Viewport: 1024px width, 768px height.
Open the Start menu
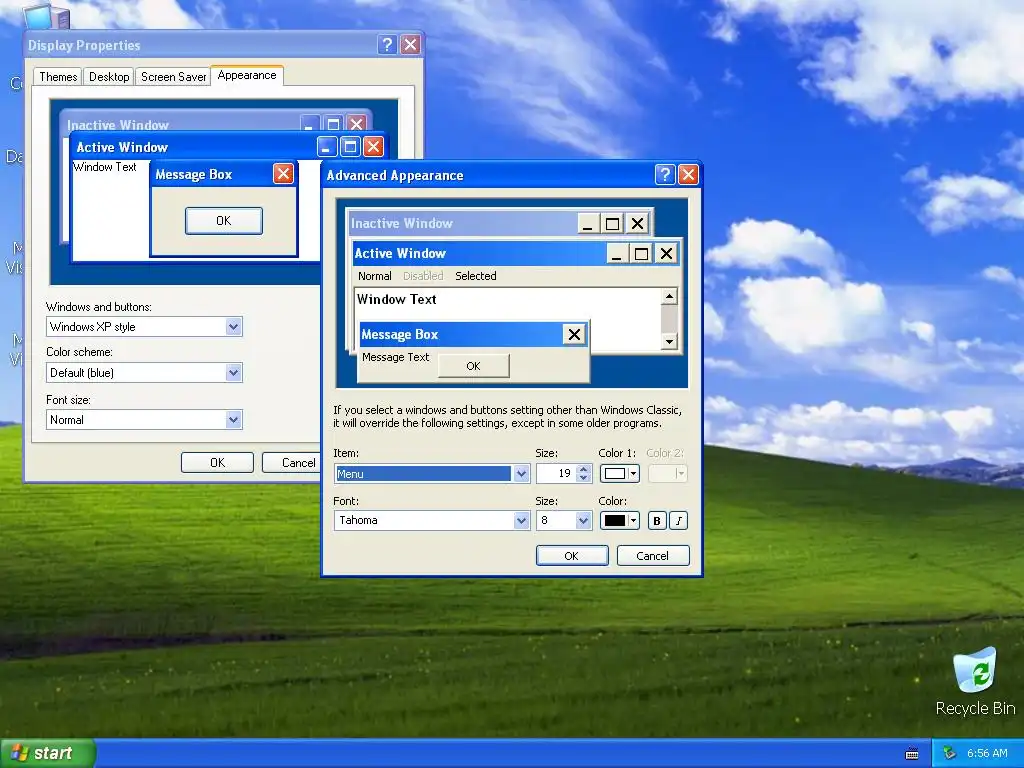click(48, 754)
